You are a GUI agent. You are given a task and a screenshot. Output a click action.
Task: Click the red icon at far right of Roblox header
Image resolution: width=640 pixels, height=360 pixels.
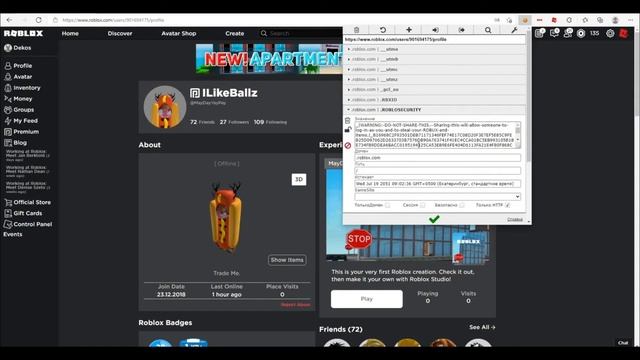pos(624,33)
